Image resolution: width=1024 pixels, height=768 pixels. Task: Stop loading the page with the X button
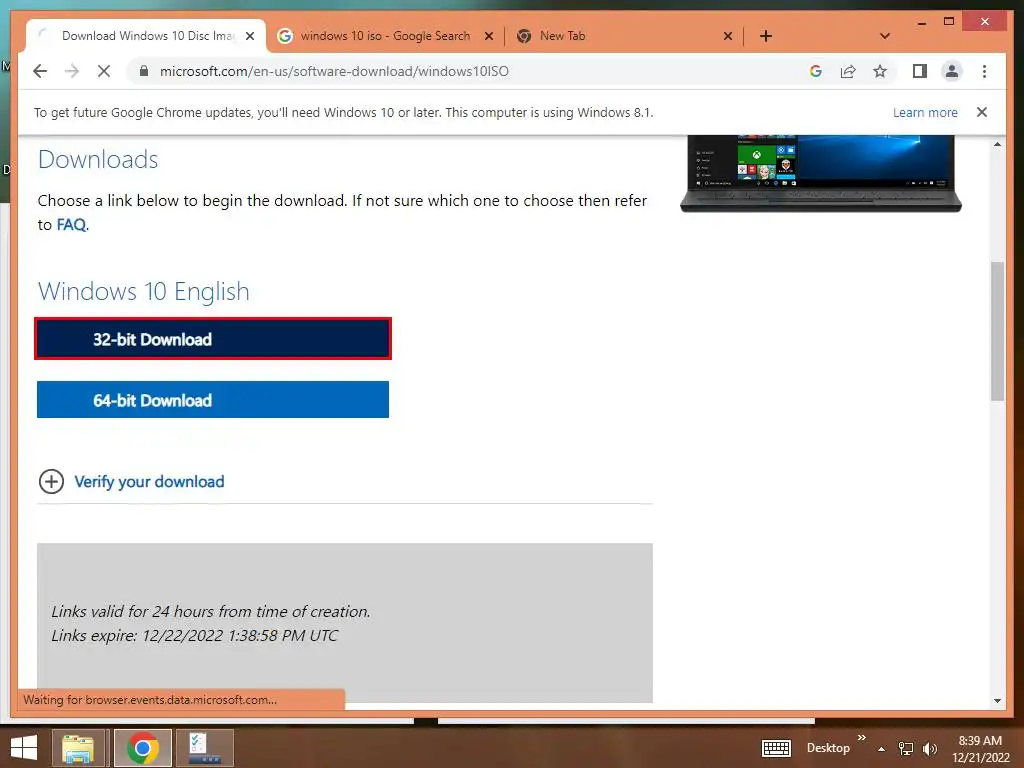pos(104,71)
